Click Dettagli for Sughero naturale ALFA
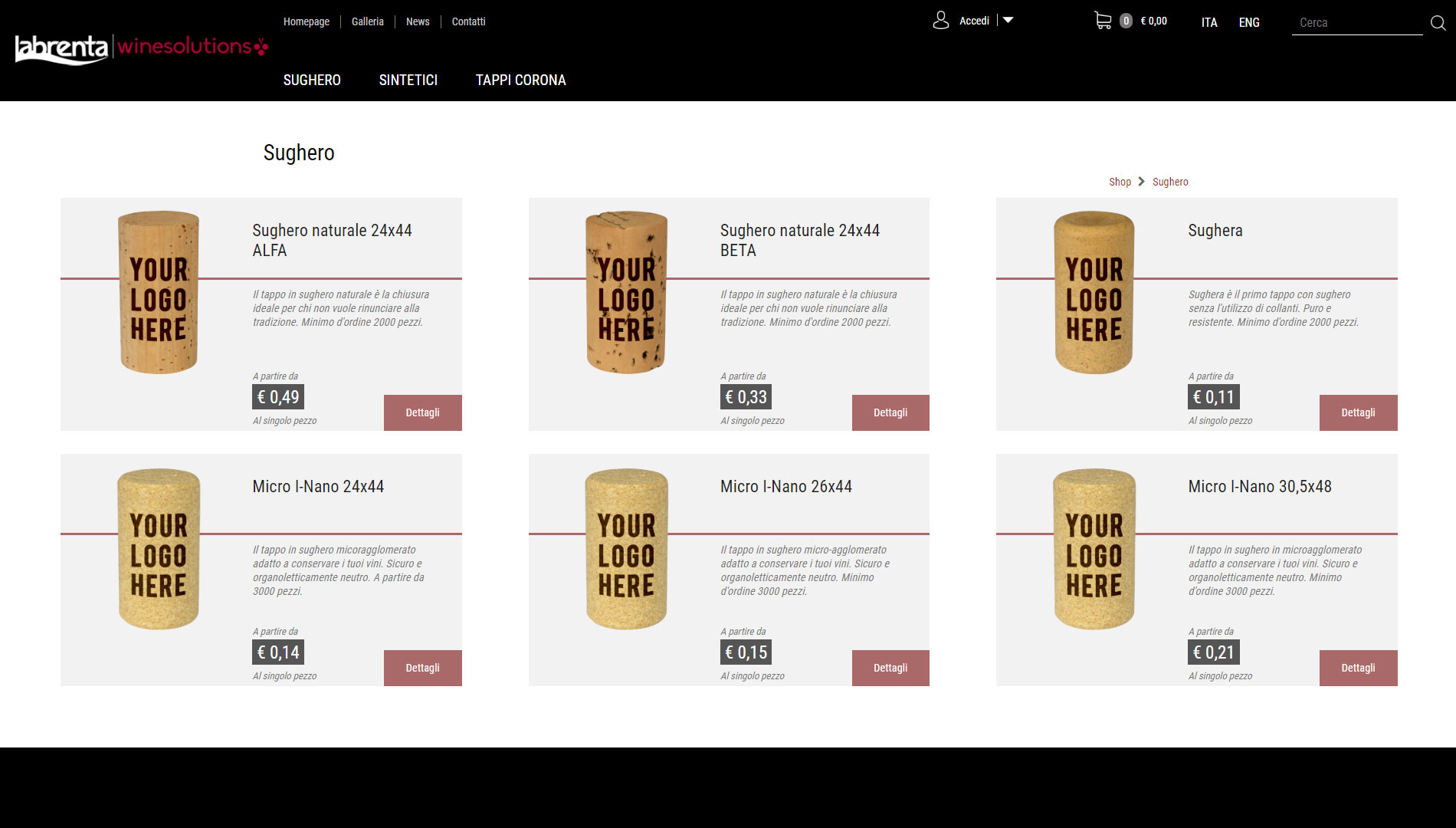 point(422,412)
